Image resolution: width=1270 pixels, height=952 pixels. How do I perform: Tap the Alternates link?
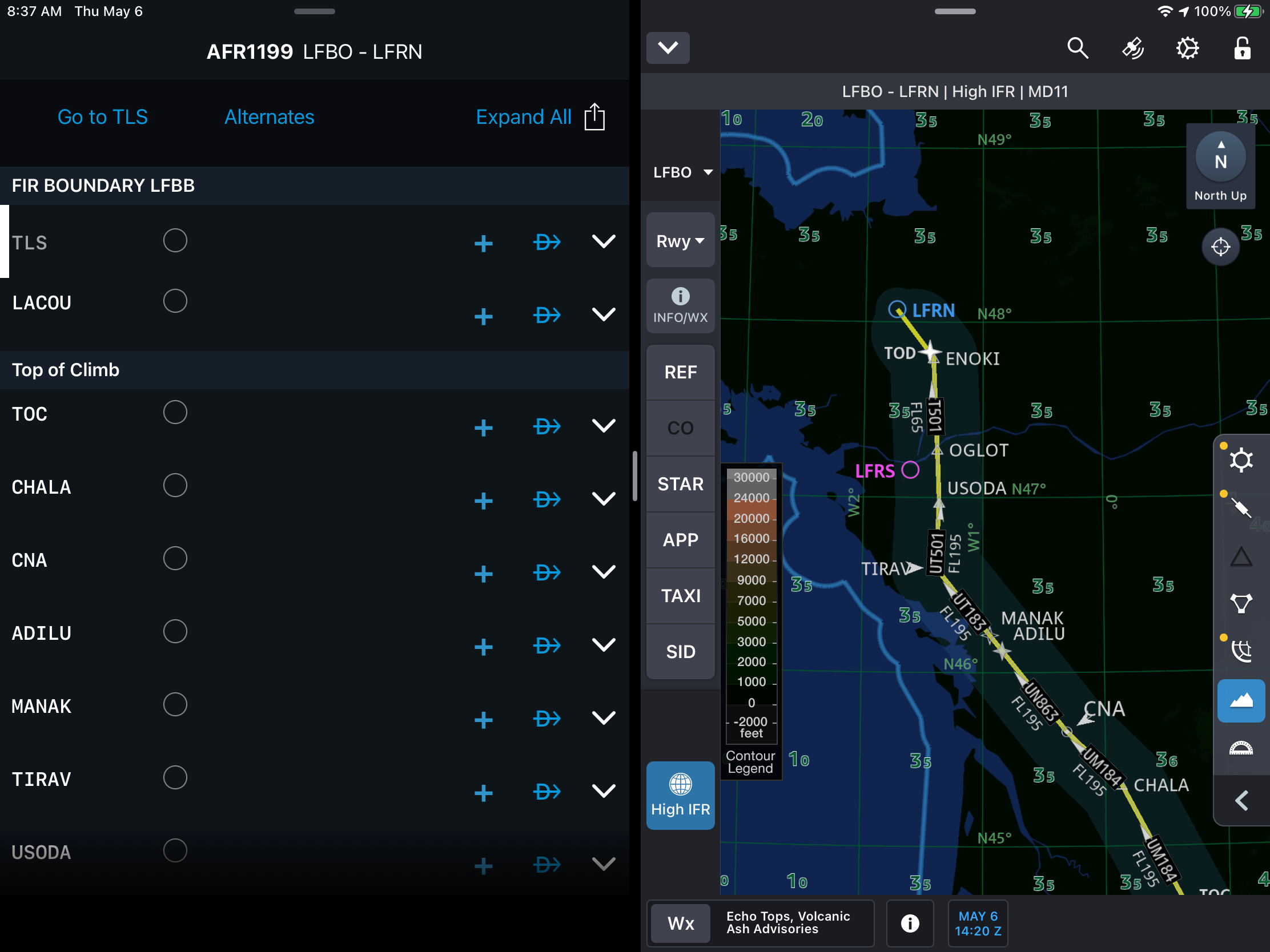point(270,117)
